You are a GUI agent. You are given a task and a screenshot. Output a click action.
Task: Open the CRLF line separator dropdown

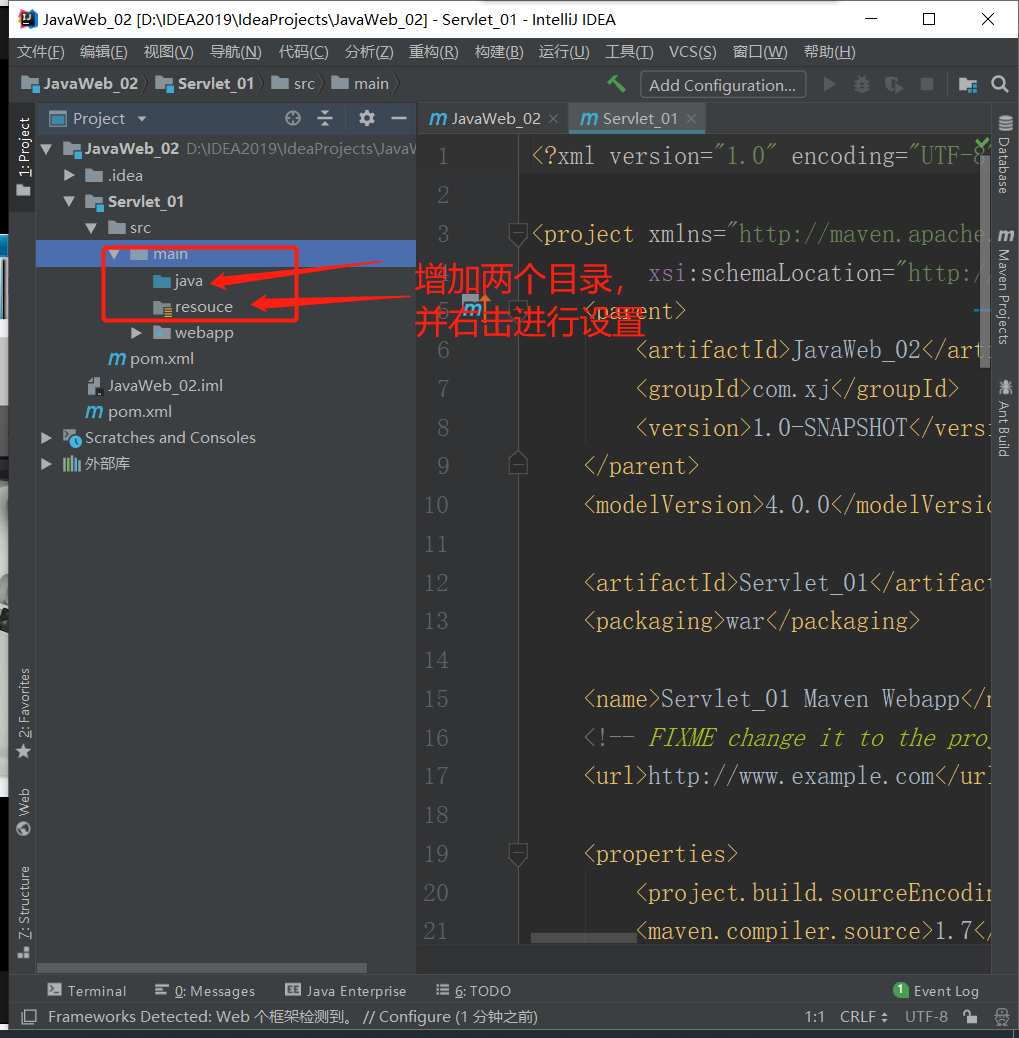click(864, 1017)
